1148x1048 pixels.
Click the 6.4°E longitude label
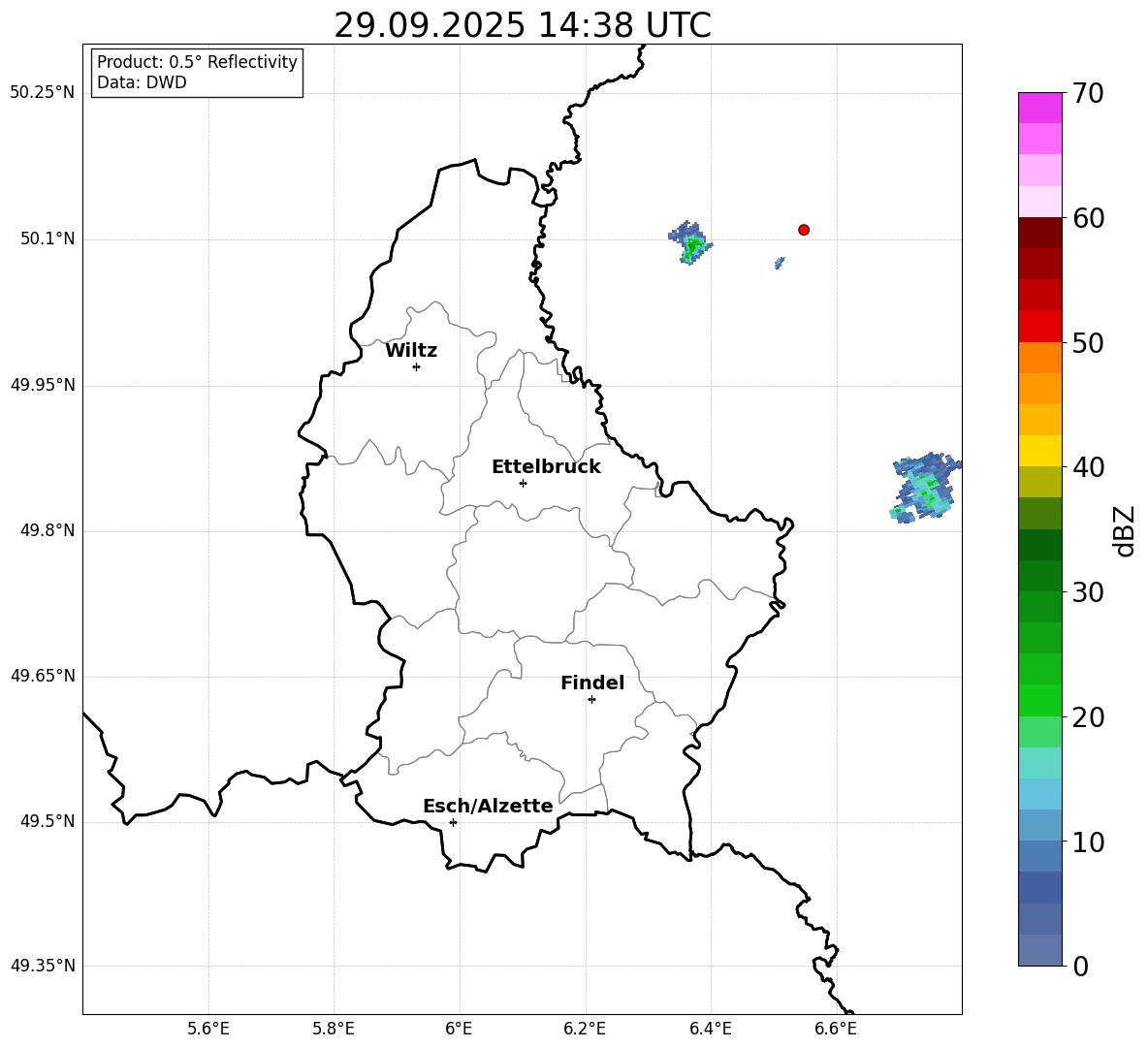coord(710,1029)
